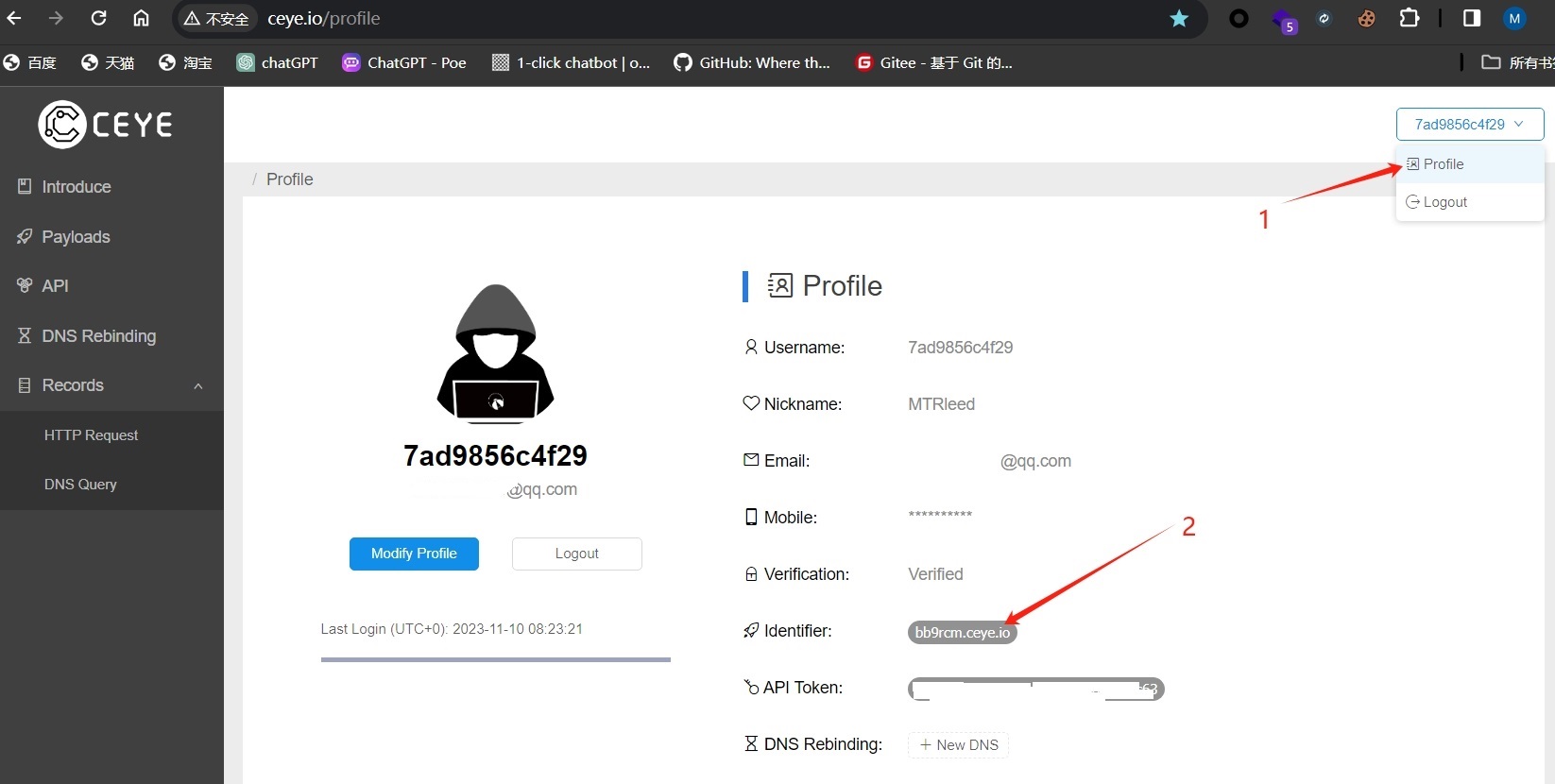Open the extensions puzzle icon
This screenshot has height=784, width=1555.
point(1409,18)
